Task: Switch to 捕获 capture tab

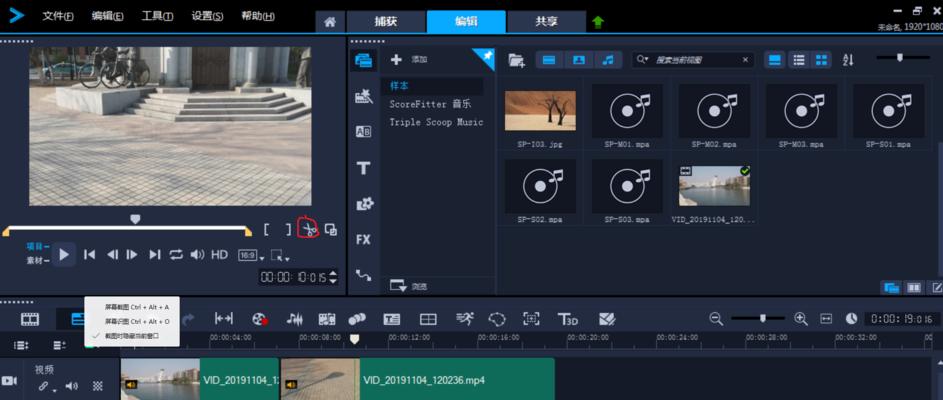Action: click(385, 22)
